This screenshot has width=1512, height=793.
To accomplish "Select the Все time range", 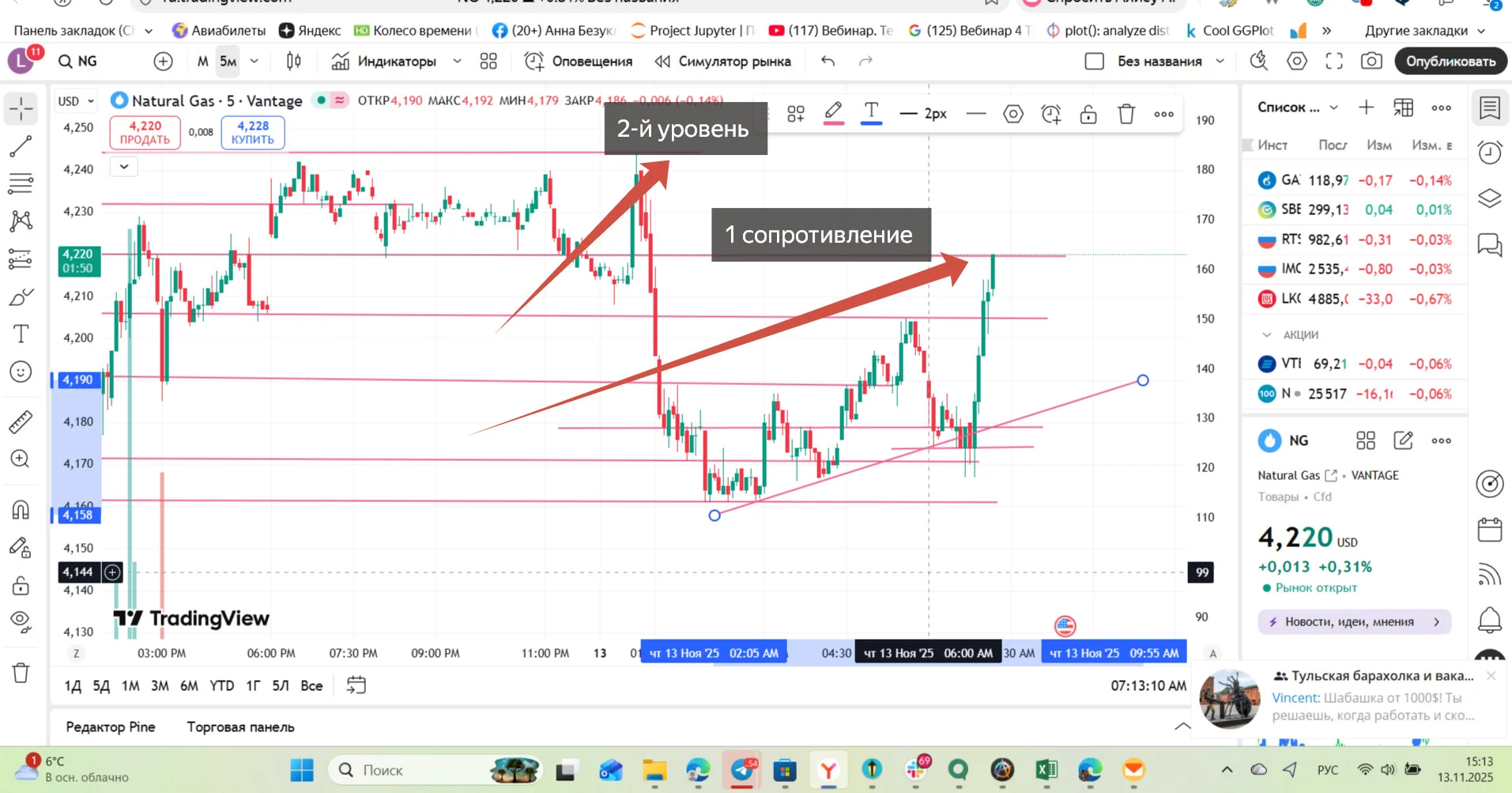I will [x=311, y=685].
